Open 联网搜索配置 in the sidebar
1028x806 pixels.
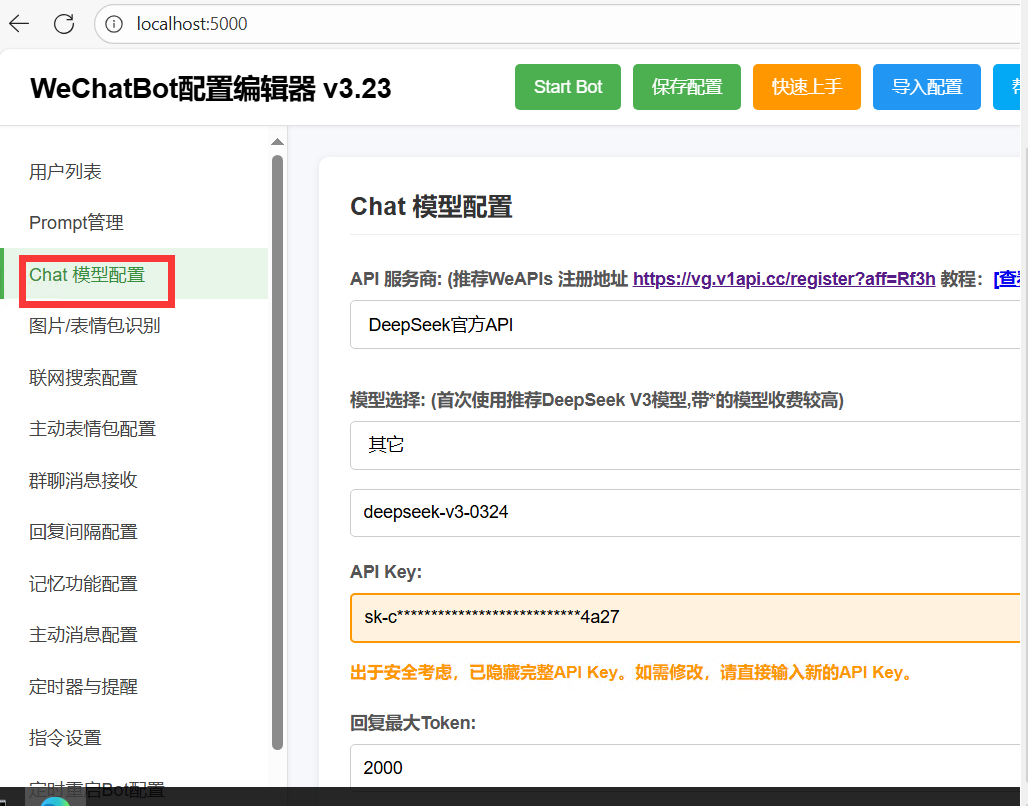point(134,378)
